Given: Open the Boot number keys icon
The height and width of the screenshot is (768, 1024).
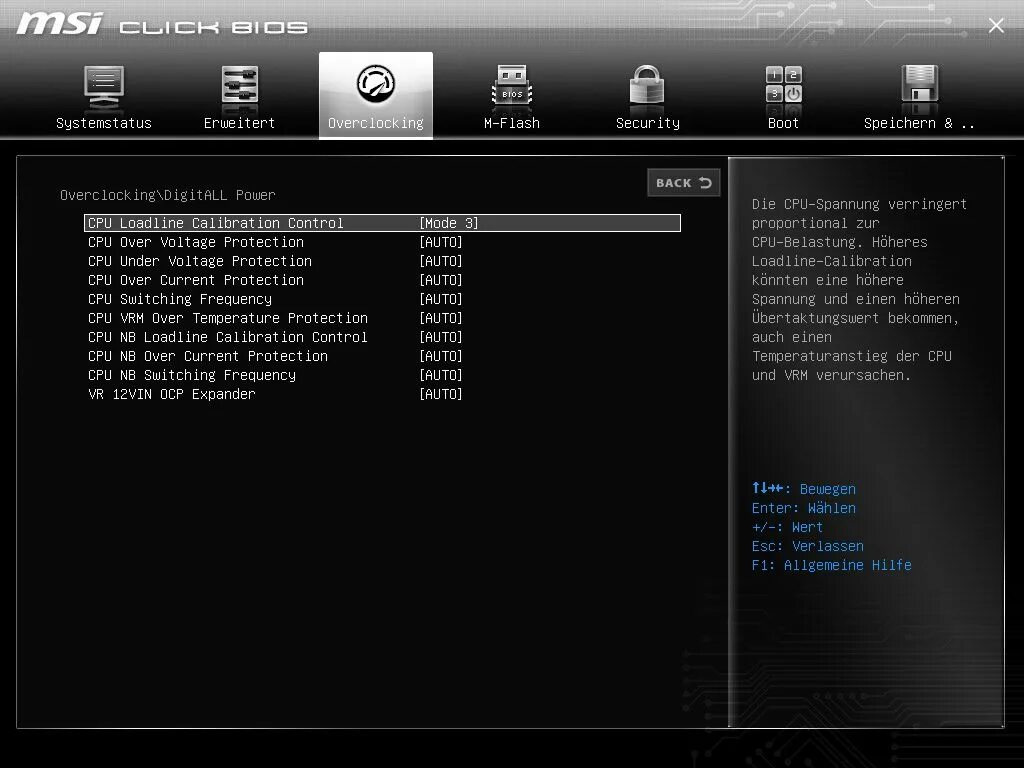Looking at the screenshot, I should tap(784, 84).
